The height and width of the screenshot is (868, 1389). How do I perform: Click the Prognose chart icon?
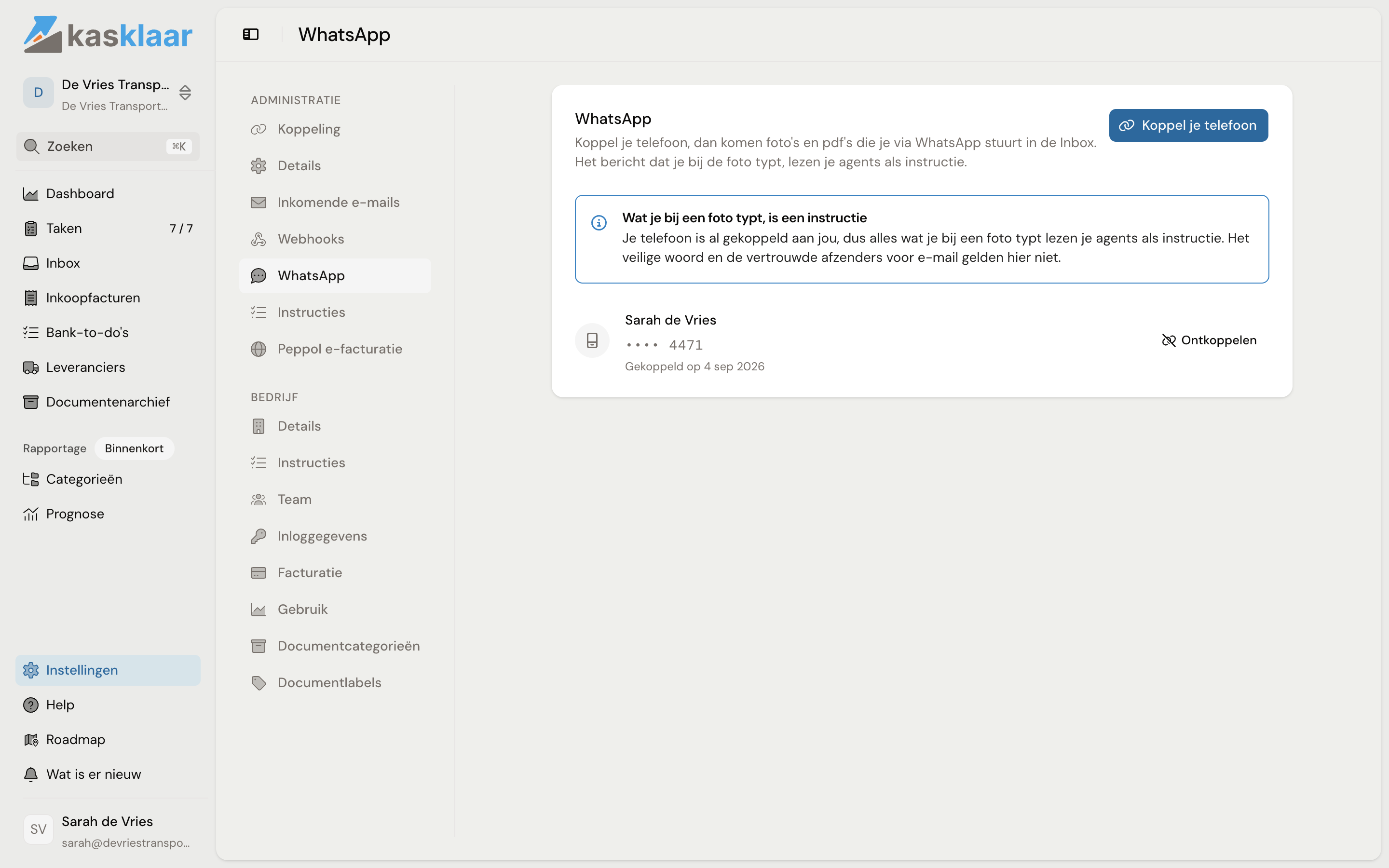(x=30, y=514)
